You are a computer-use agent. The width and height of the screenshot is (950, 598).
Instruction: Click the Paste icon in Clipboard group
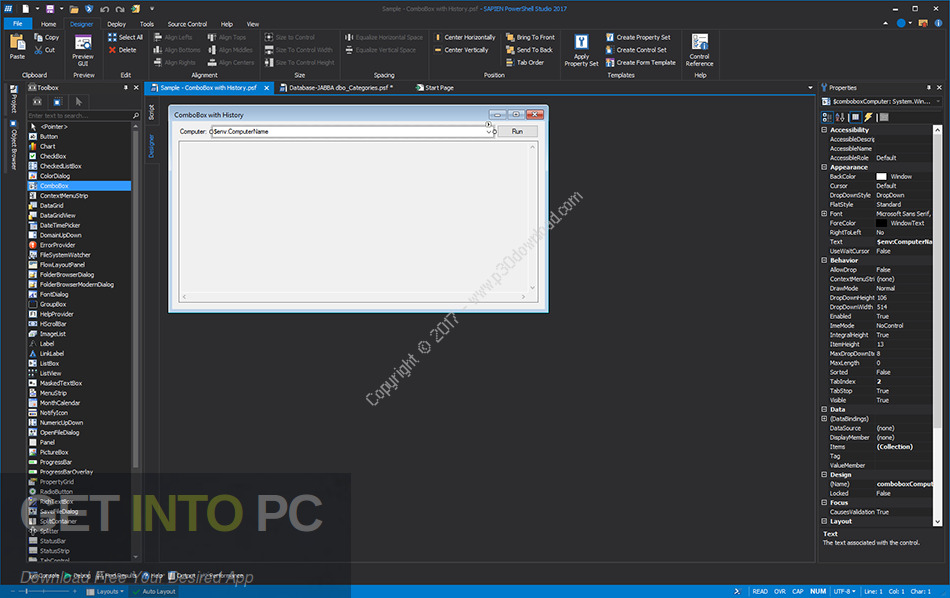[17, 42]
